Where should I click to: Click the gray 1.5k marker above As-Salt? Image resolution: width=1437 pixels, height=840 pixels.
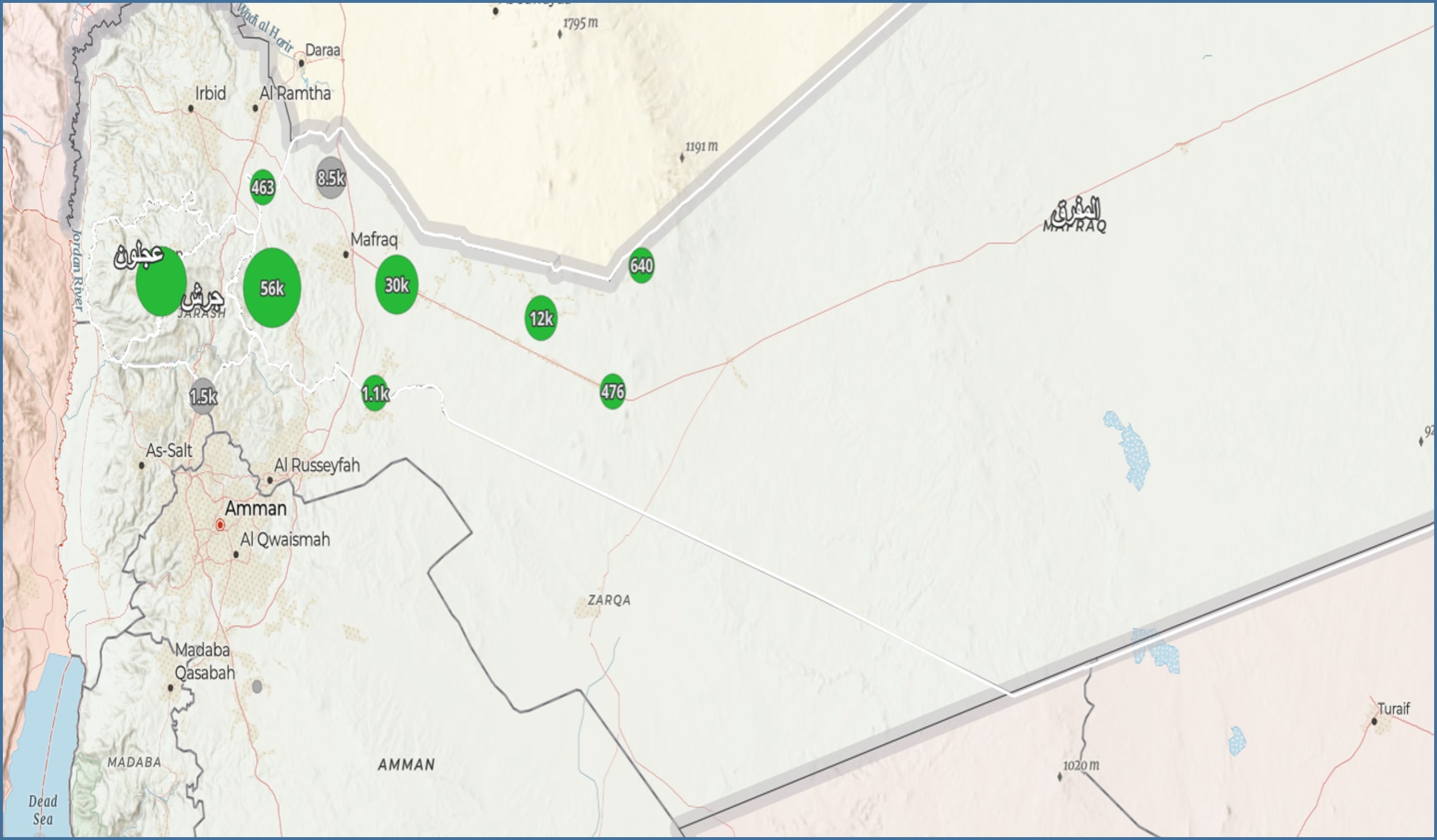point(203,396)
